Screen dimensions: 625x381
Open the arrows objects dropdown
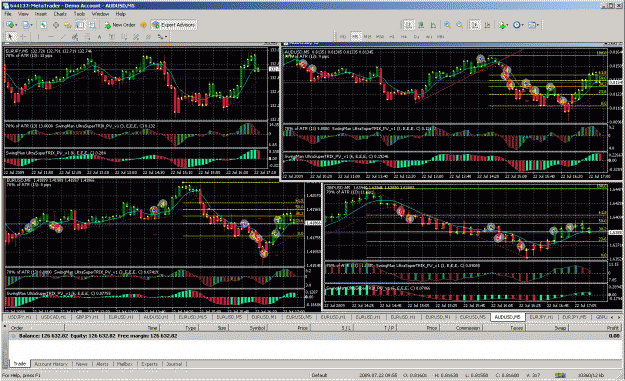click(162, 37)
